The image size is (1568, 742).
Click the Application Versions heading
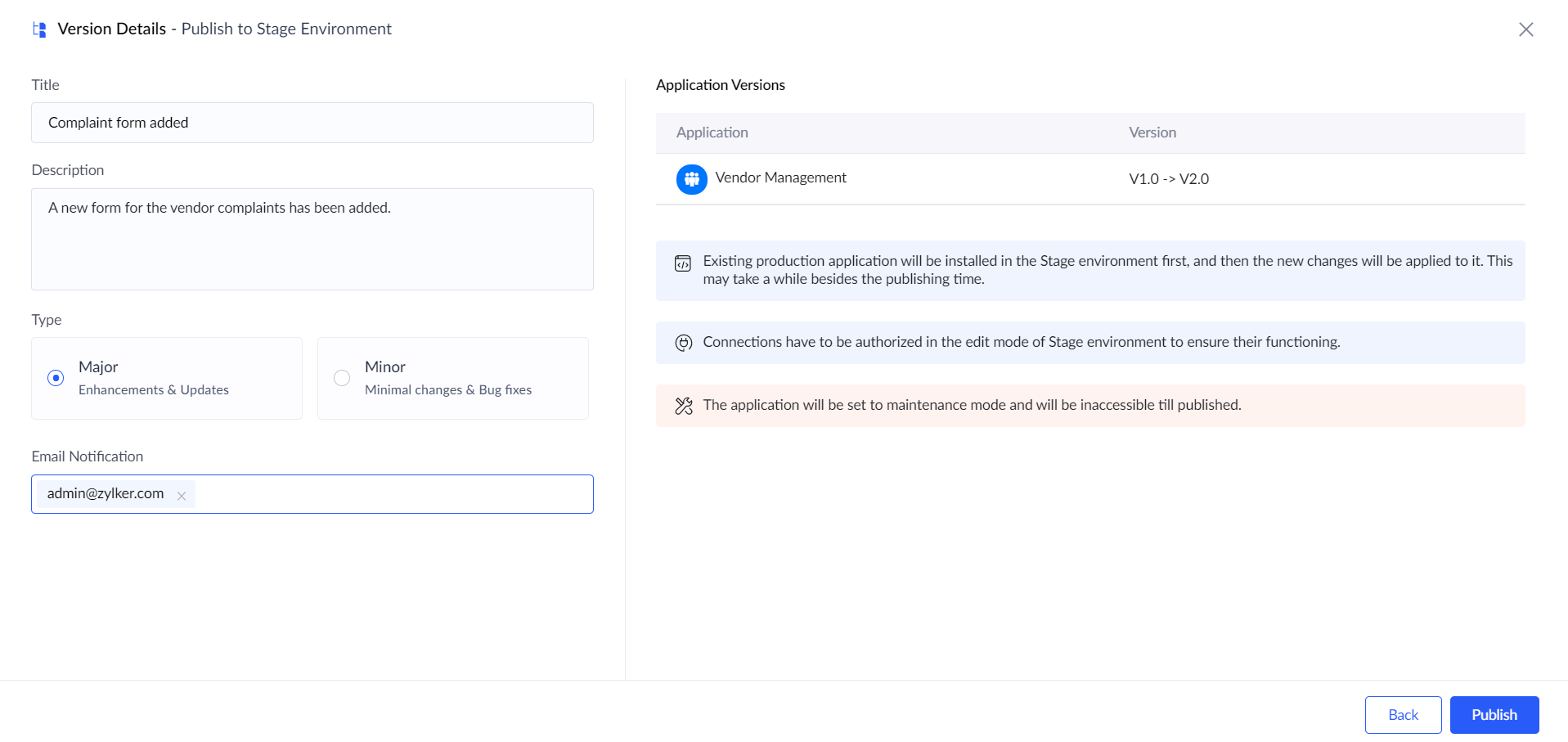(x=720, y=85)
